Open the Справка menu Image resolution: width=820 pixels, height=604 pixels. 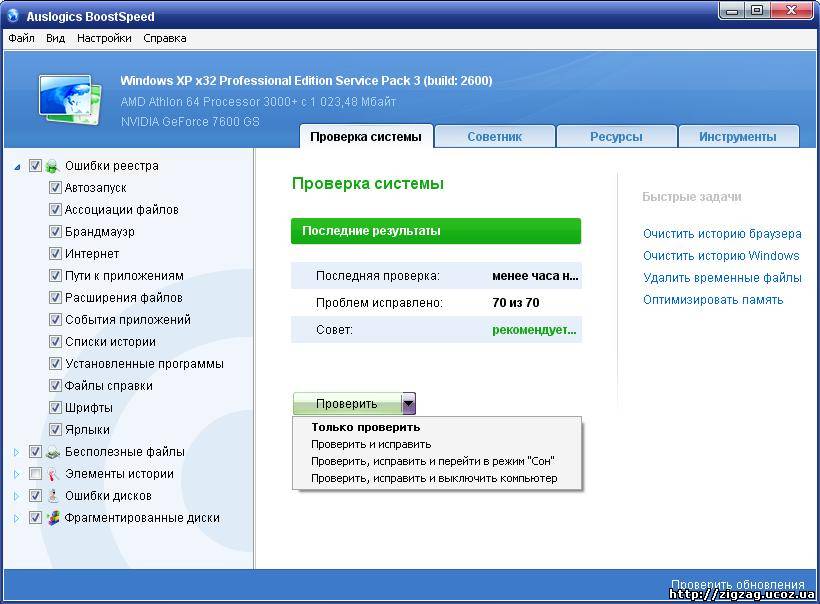165,38
